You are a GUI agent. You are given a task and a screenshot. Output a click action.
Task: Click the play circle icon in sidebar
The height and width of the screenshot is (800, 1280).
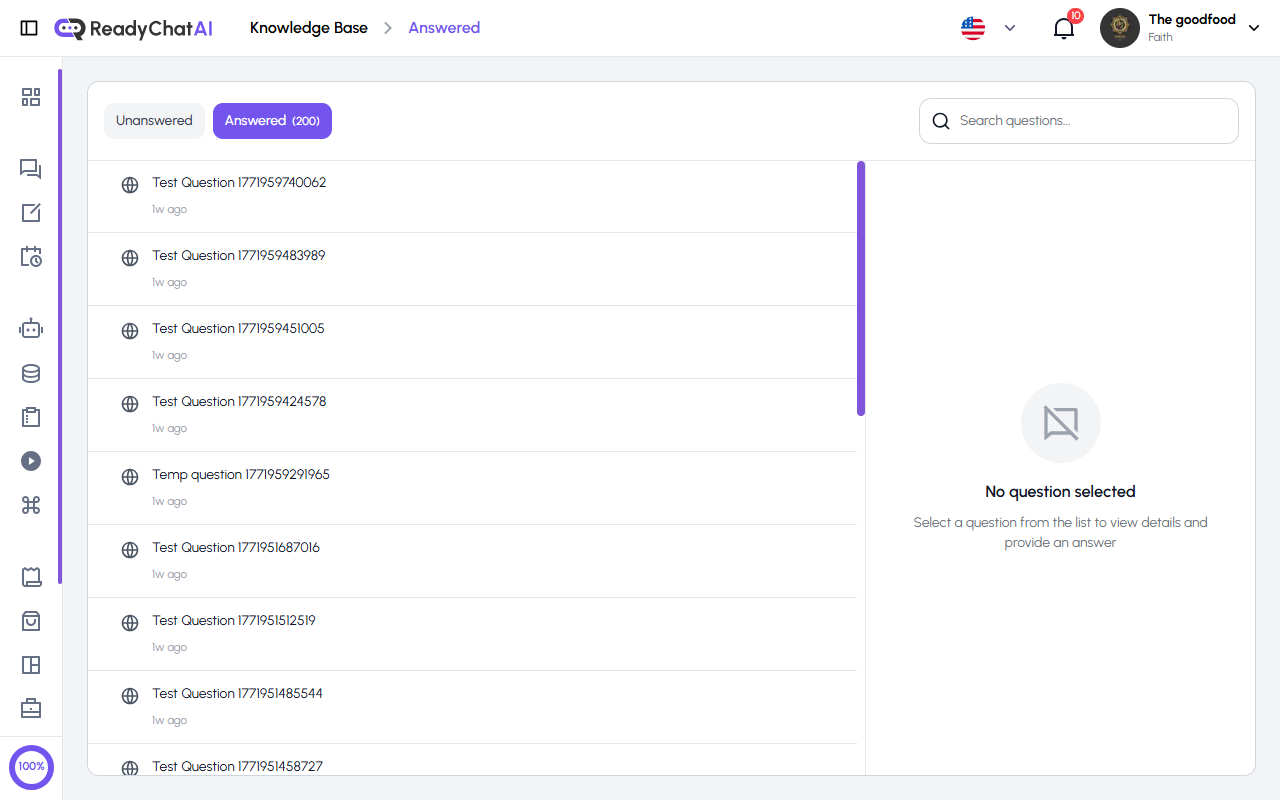(x=30, y=461)
